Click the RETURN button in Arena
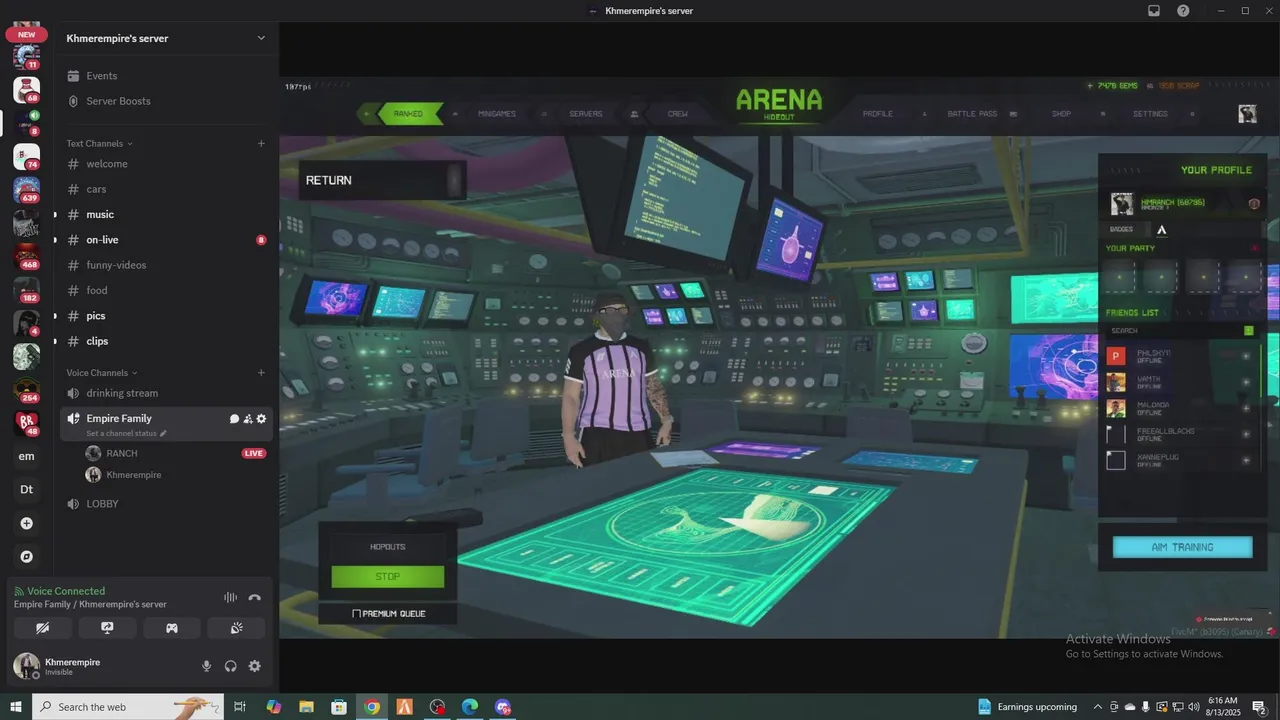Viewport: 1280px width, 720px height. (382, 180)
